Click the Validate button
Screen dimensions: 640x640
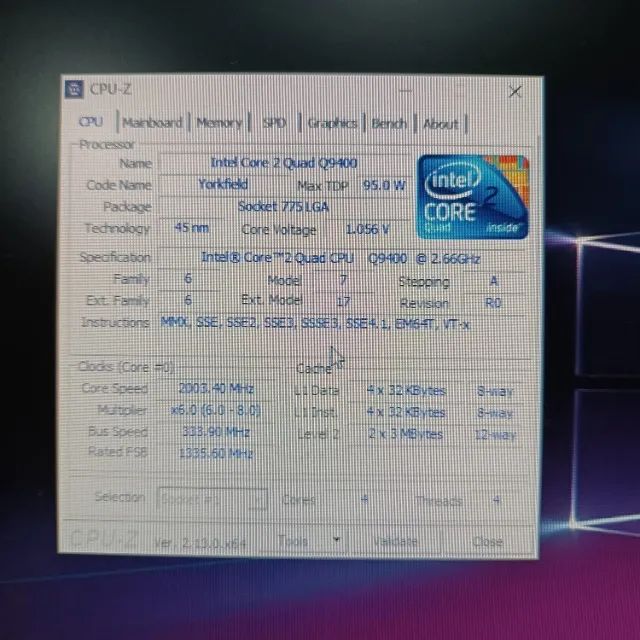[x=395, y=541]
